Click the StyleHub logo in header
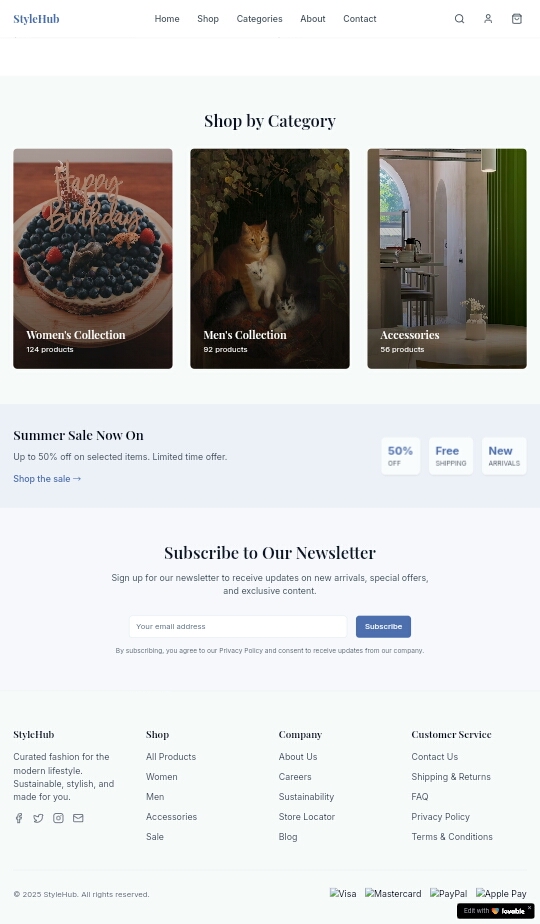 click(x=37, y=19)
